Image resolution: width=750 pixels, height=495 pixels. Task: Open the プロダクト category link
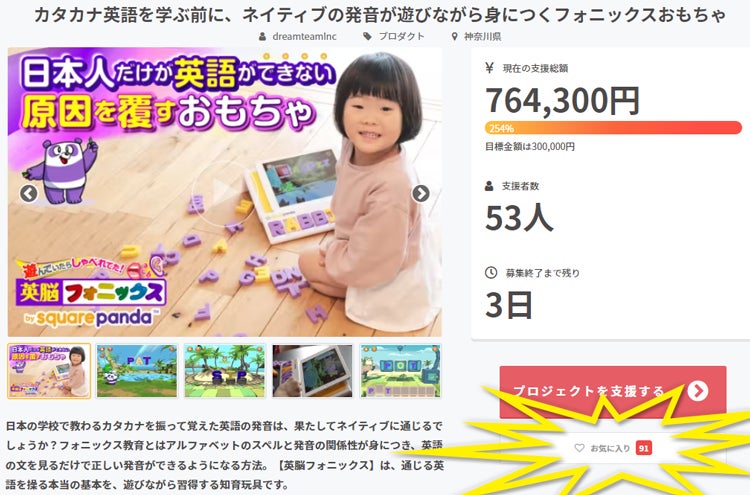(401, 36)
